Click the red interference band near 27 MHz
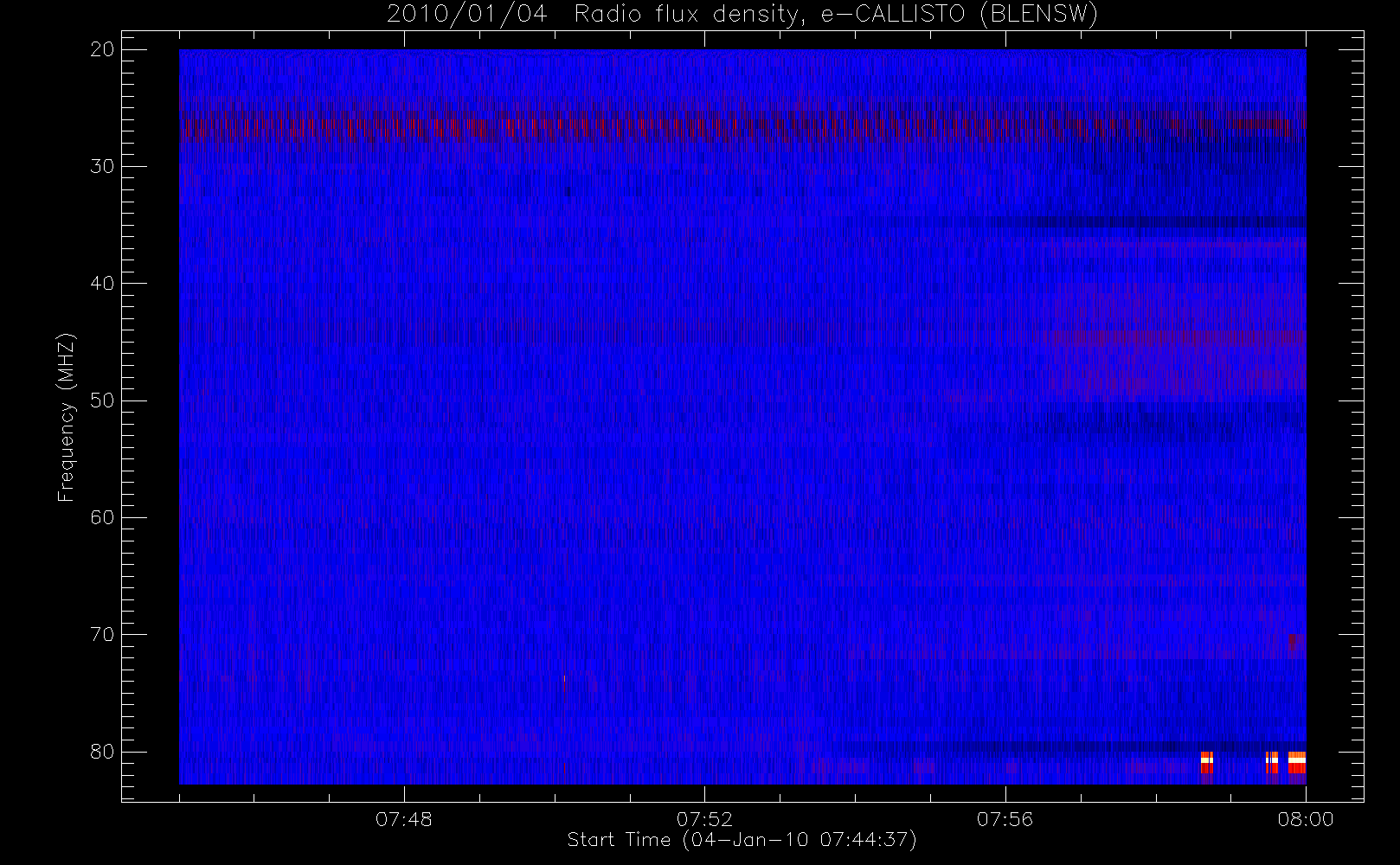Viewport: 1400px width, 865px height. (742, 126)
